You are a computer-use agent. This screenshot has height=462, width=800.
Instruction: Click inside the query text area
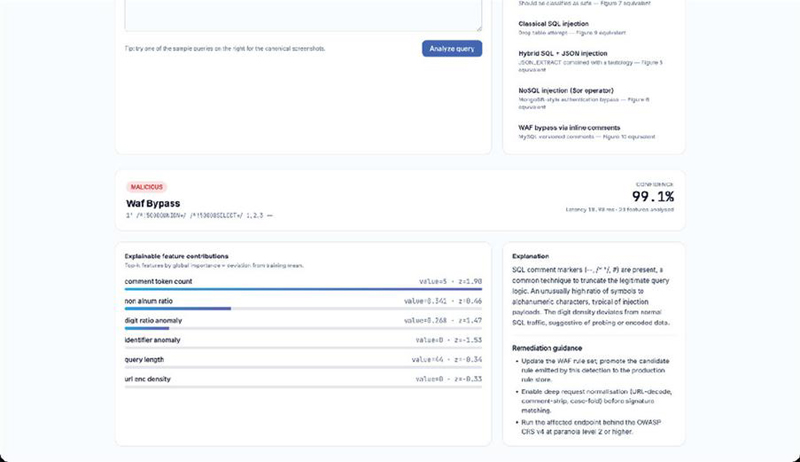(303, 14)
